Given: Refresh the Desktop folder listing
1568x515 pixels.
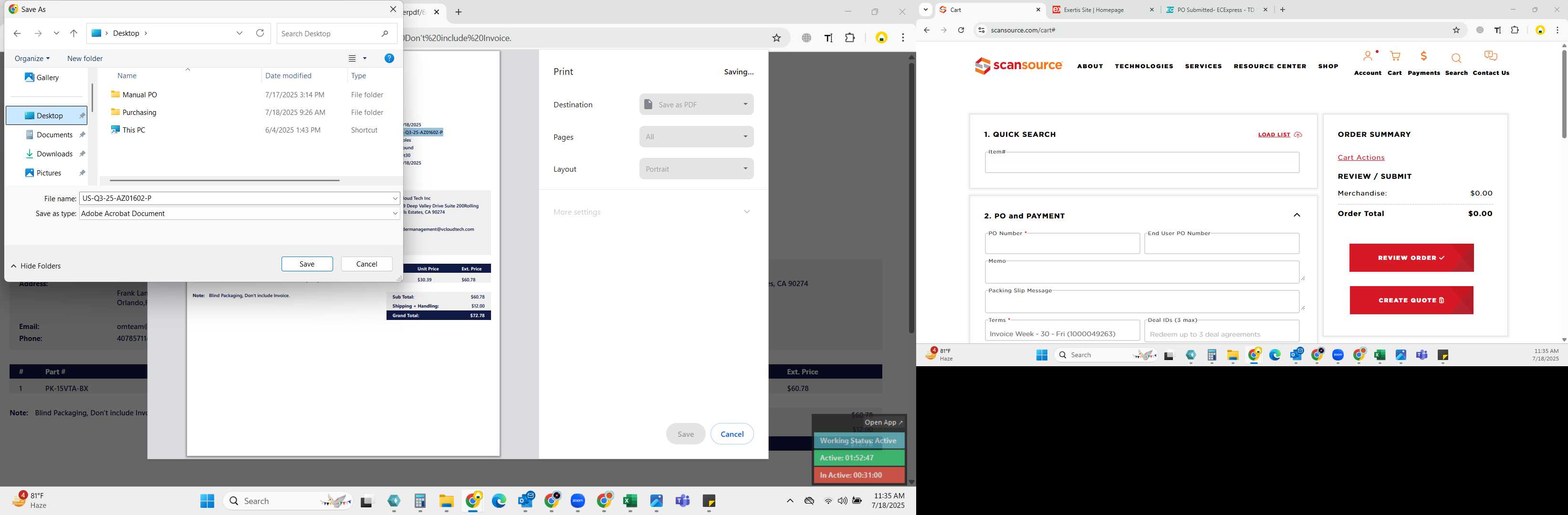Looking at the screenshot, I should coord(260,33).
